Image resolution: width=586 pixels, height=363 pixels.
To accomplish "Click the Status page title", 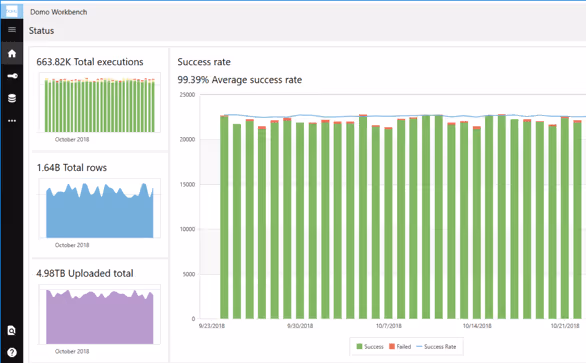I will (x=41, y=31).
